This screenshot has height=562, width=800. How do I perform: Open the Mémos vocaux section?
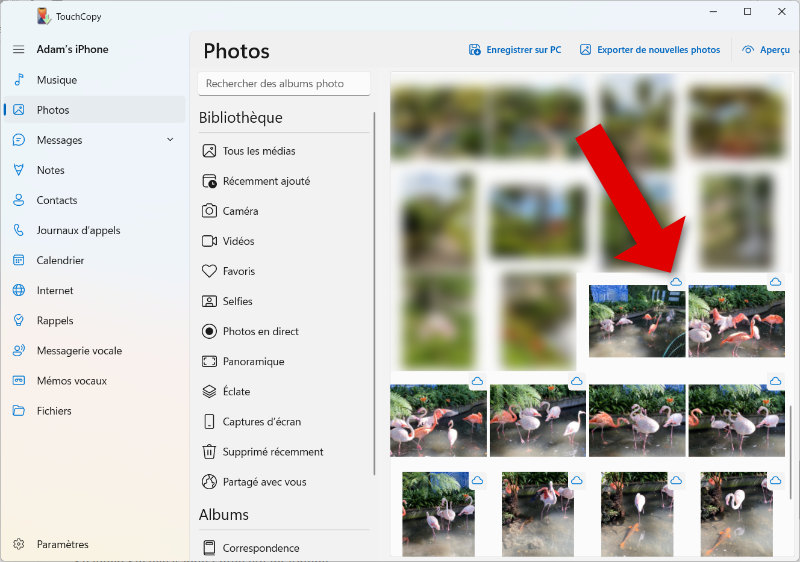[95, 380]
